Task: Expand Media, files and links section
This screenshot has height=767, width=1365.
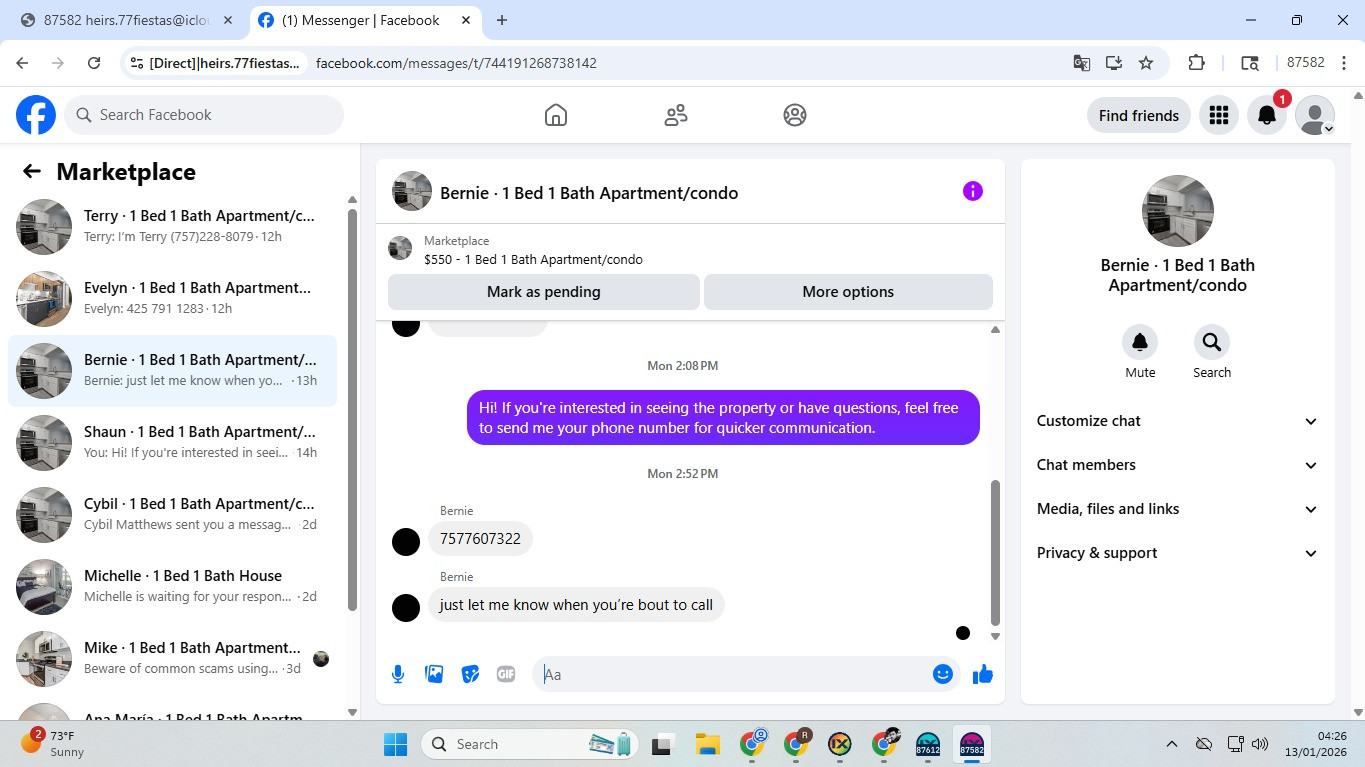Action: (1178, 509)
